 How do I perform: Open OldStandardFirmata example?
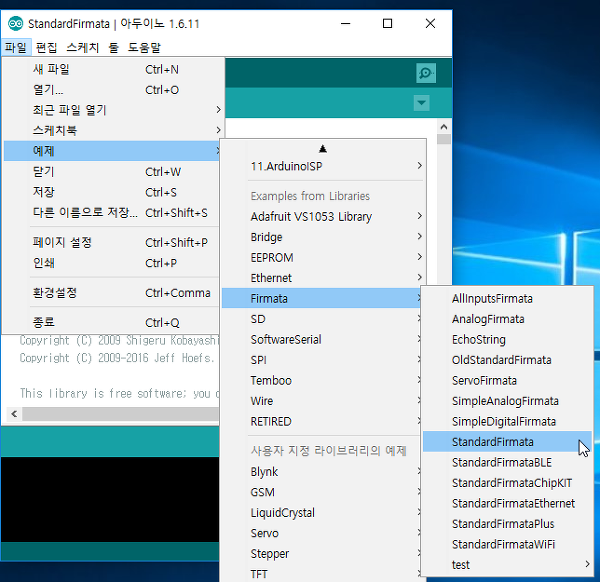[507, 360]
